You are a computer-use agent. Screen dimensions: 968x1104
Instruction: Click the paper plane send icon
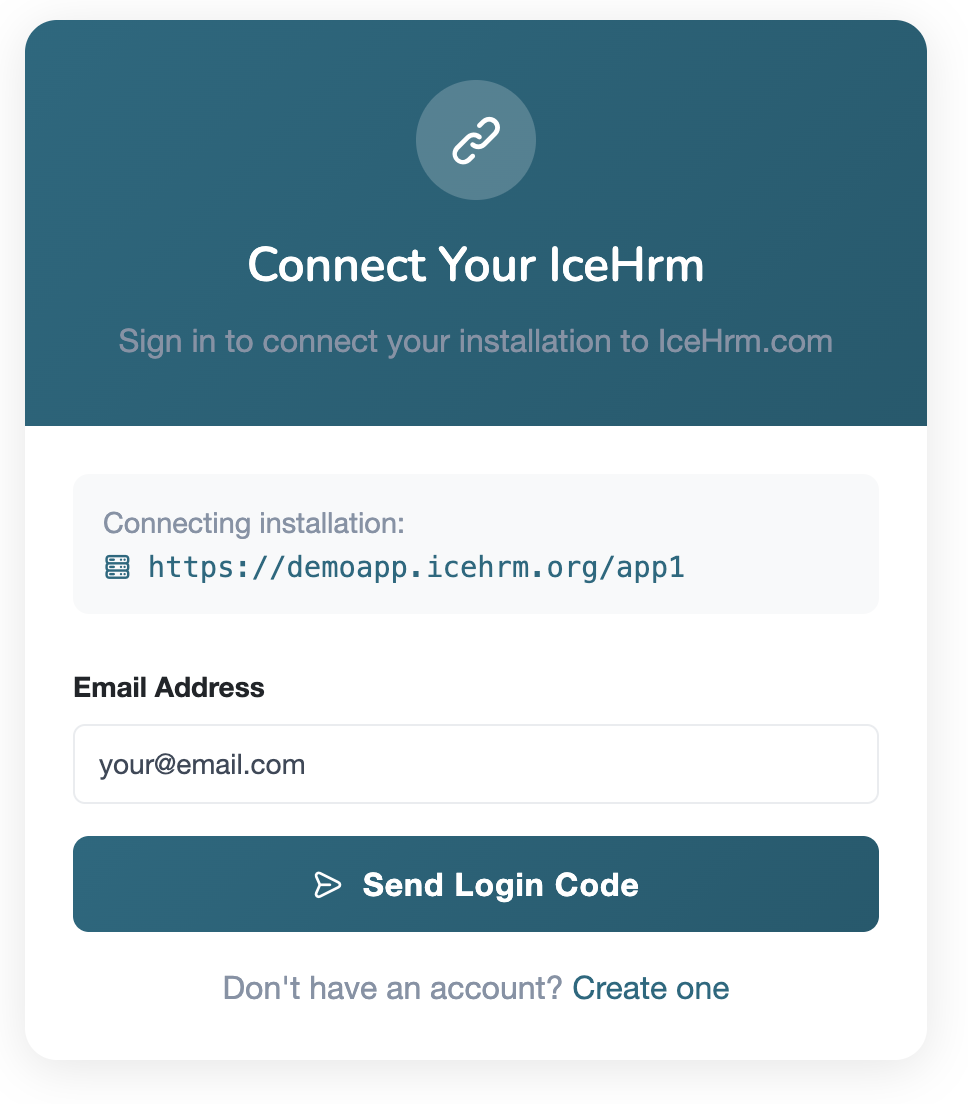click(x=328, y=885)
